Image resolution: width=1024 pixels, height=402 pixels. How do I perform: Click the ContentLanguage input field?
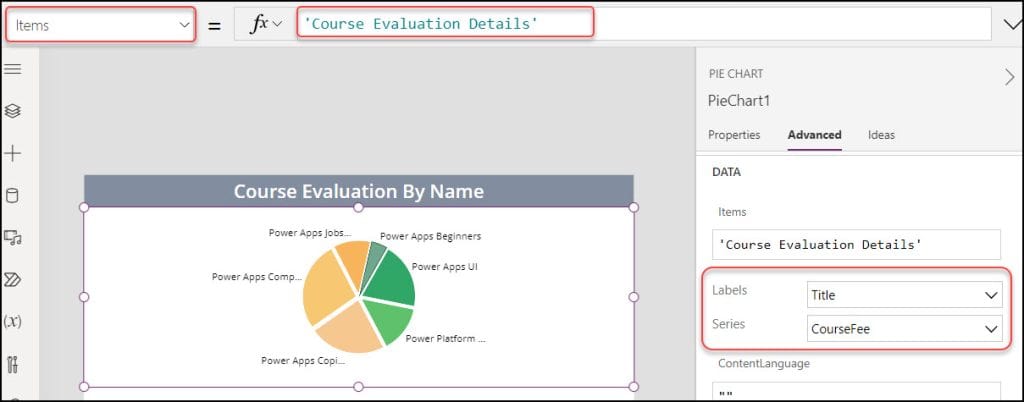click(856, 392)
